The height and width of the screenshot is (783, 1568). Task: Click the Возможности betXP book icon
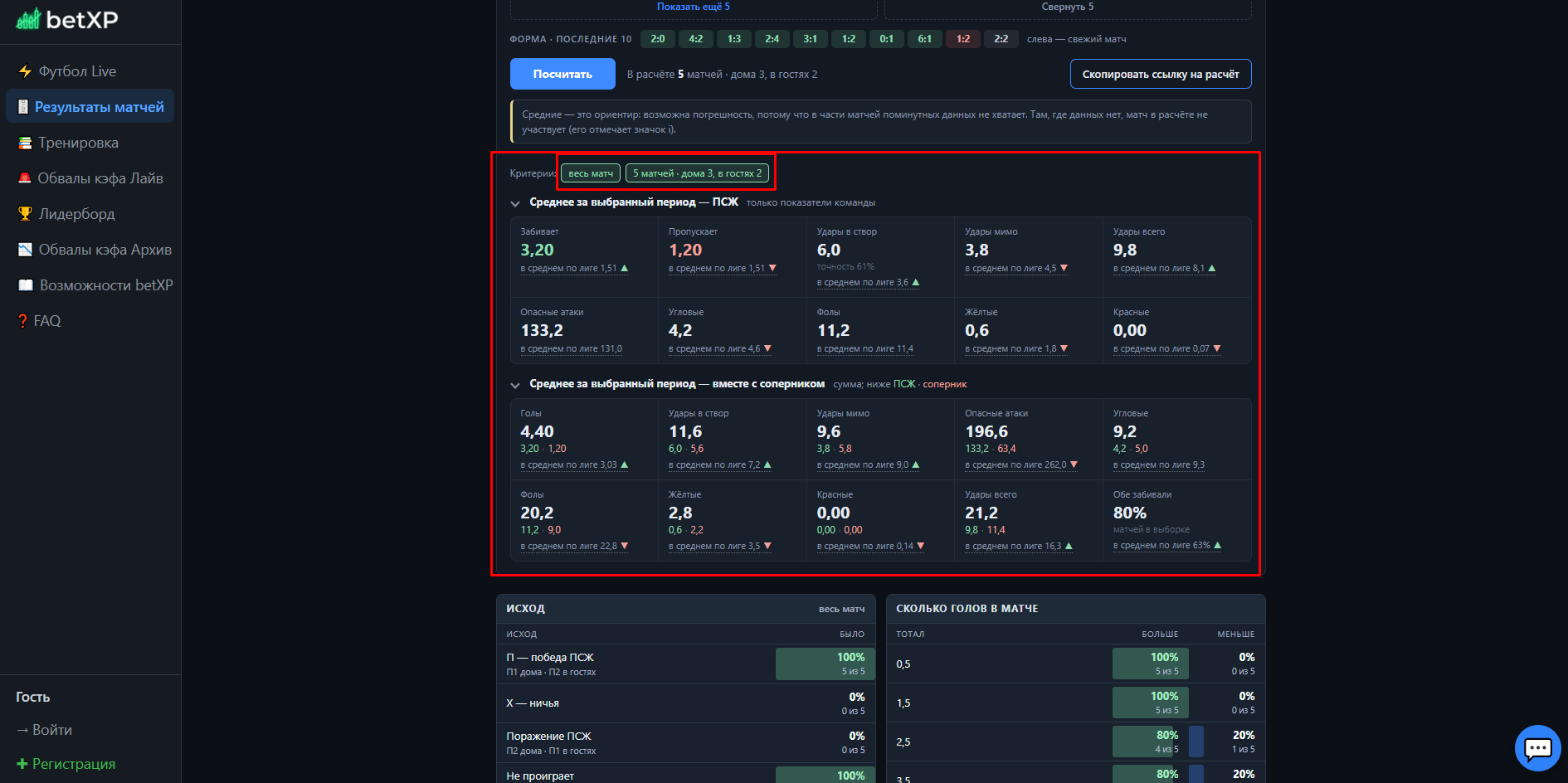tap(26, 285)
